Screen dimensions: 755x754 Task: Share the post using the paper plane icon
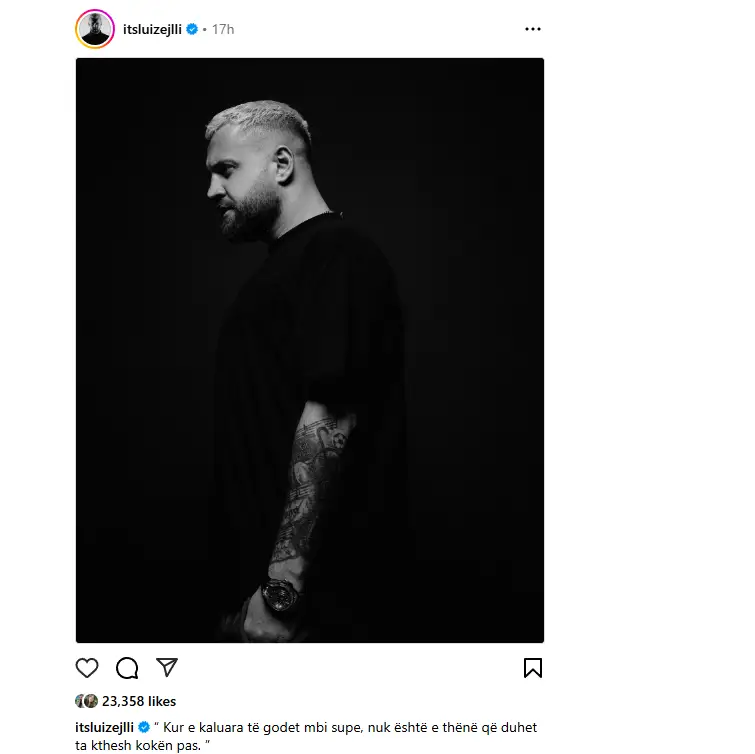point(167,667)
